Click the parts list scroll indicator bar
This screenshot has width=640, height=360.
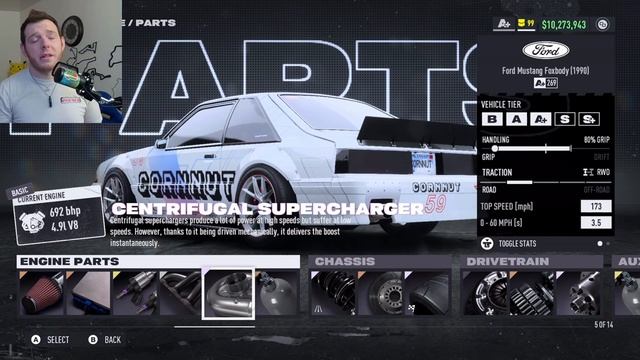coord(214,327)
